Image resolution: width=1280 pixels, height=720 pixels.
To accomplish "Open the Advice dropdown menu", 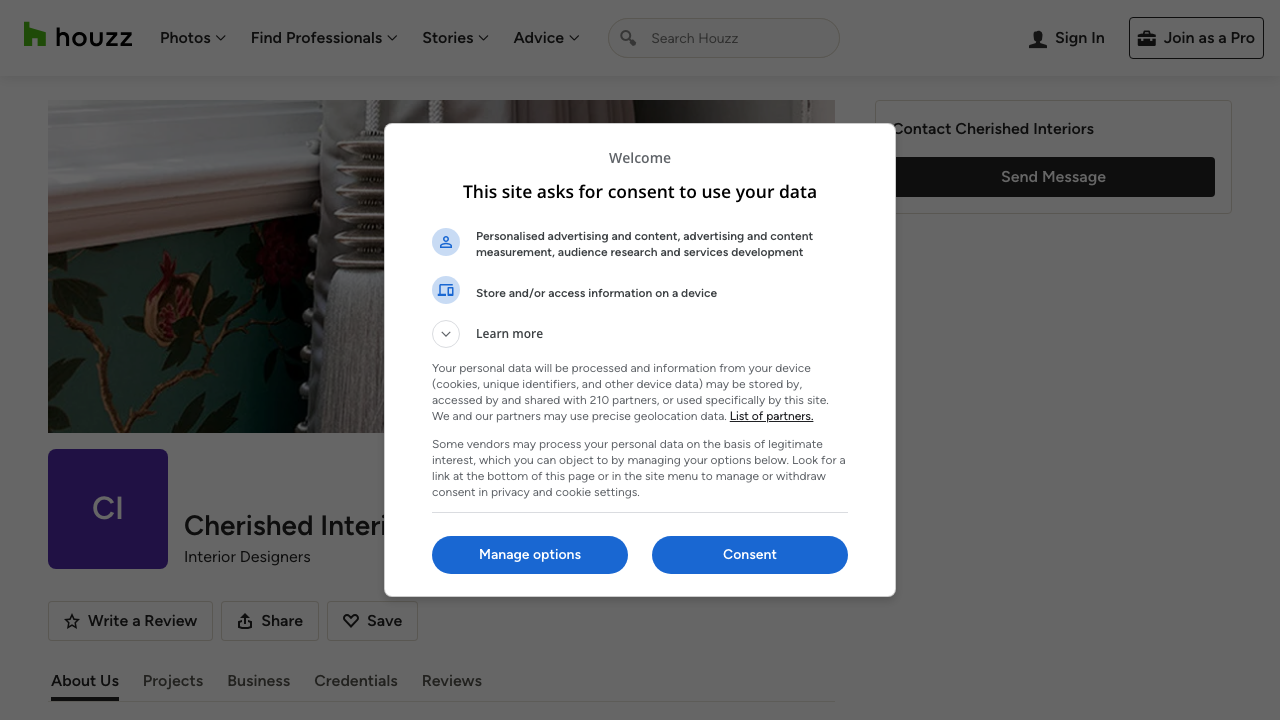I will click(x=546, y=38).
